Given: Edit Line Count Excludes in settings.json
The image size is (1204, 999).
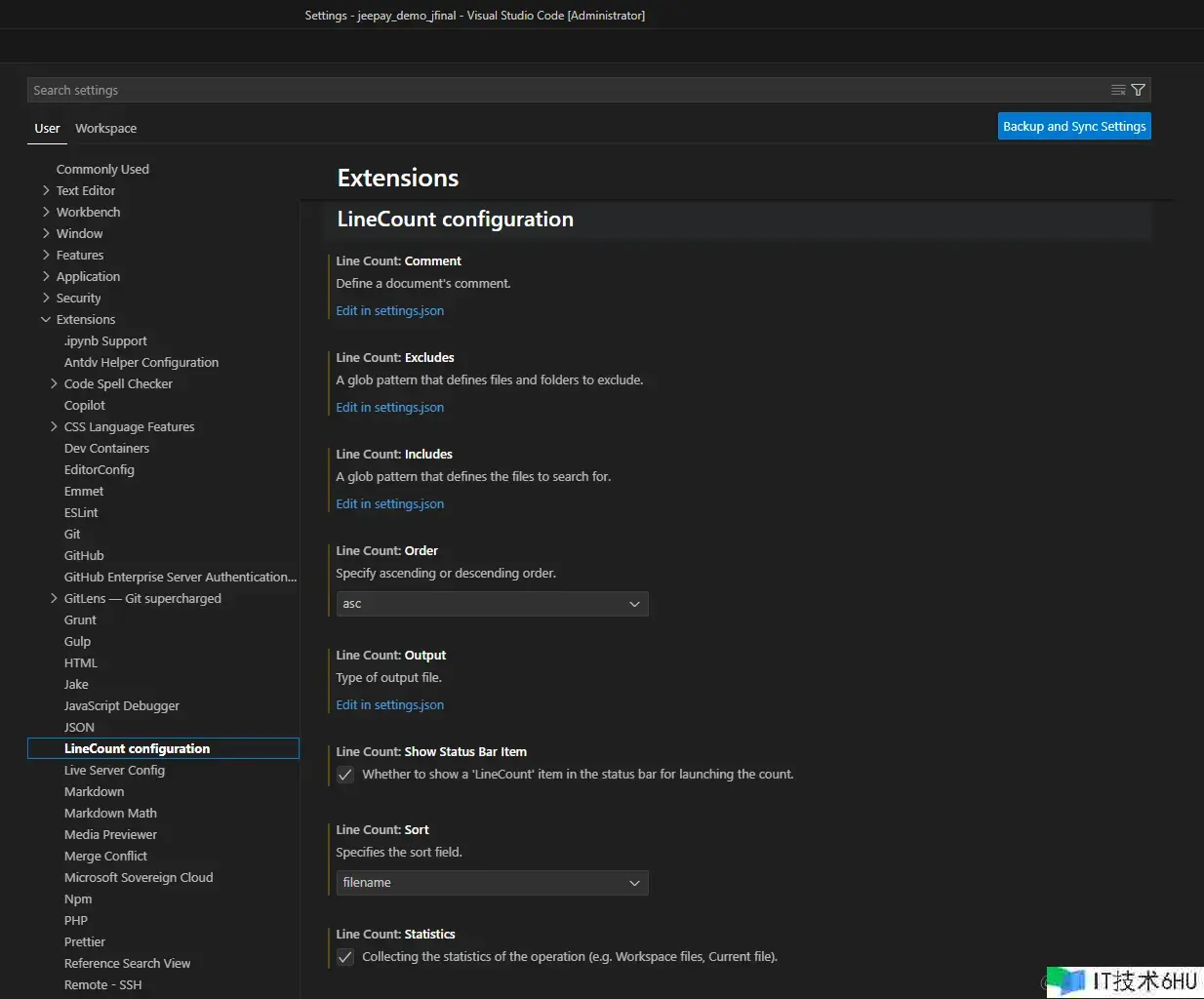Looking at the screenshot, I should click(x=389, y=407).
